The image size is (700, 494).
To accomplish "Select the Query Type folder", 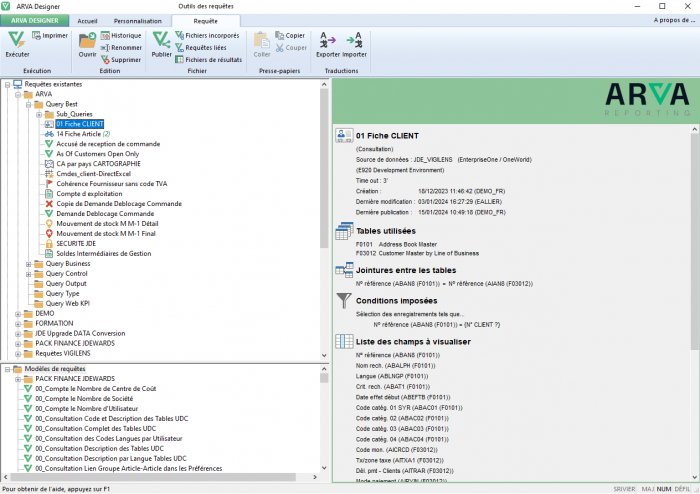I will (x=62, y=294).
